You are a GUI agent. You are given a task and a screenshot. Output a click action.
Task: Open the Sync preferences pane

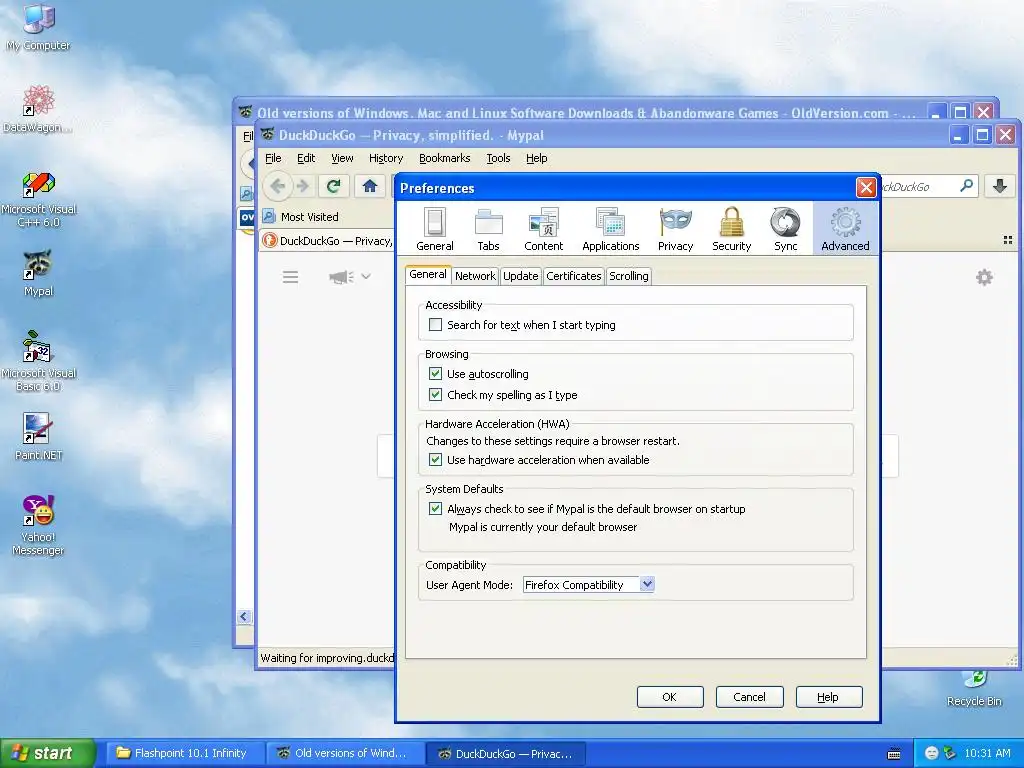[x=785, y=229]
